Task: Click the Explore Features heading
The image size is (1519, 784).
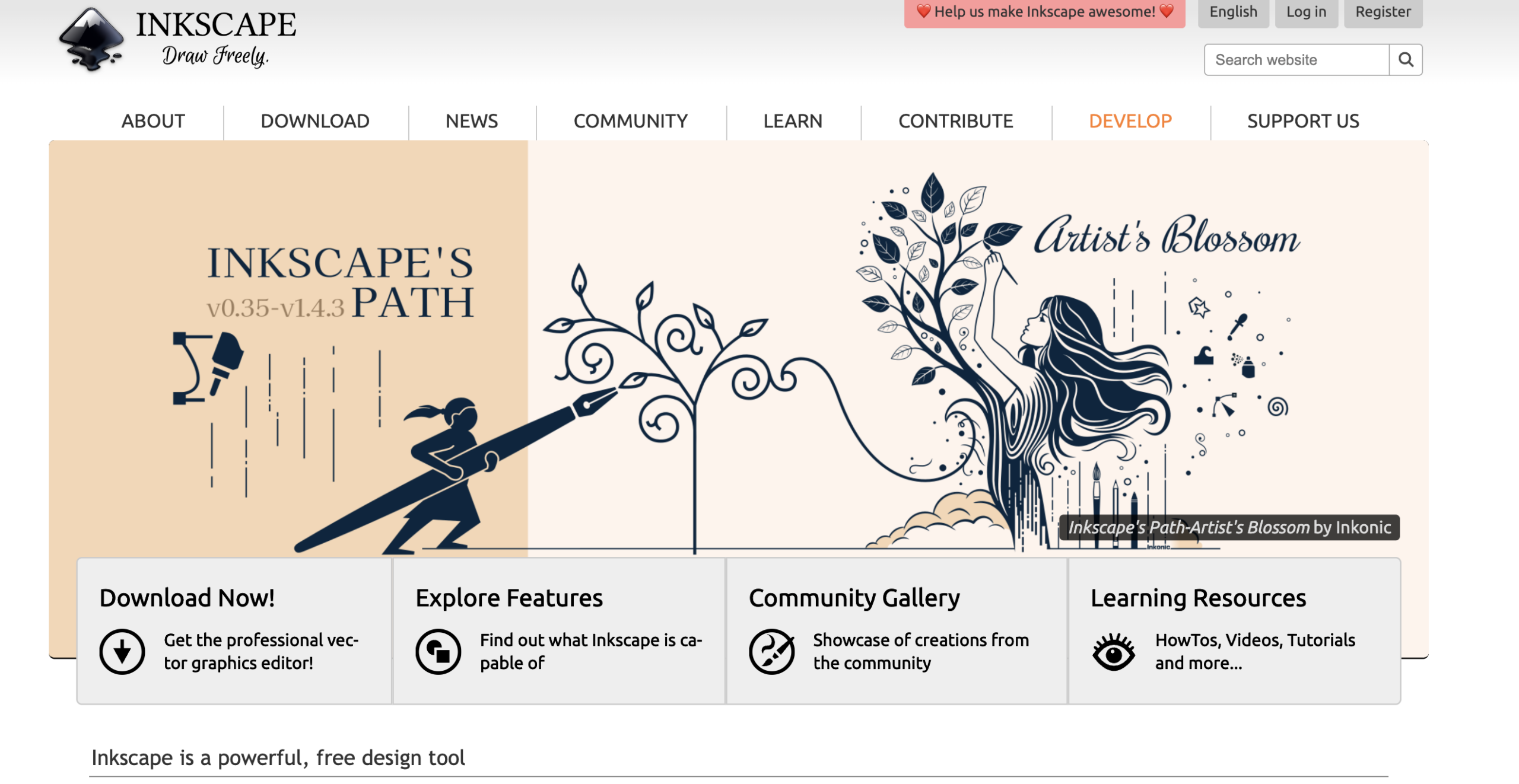Action: pos(509,598)
